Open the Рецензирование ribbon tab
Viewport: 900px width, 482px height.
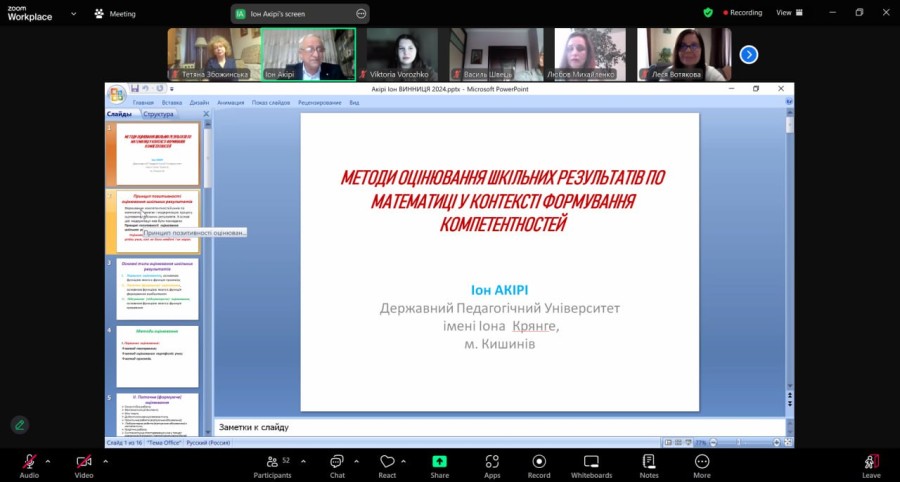coord(320,103)
